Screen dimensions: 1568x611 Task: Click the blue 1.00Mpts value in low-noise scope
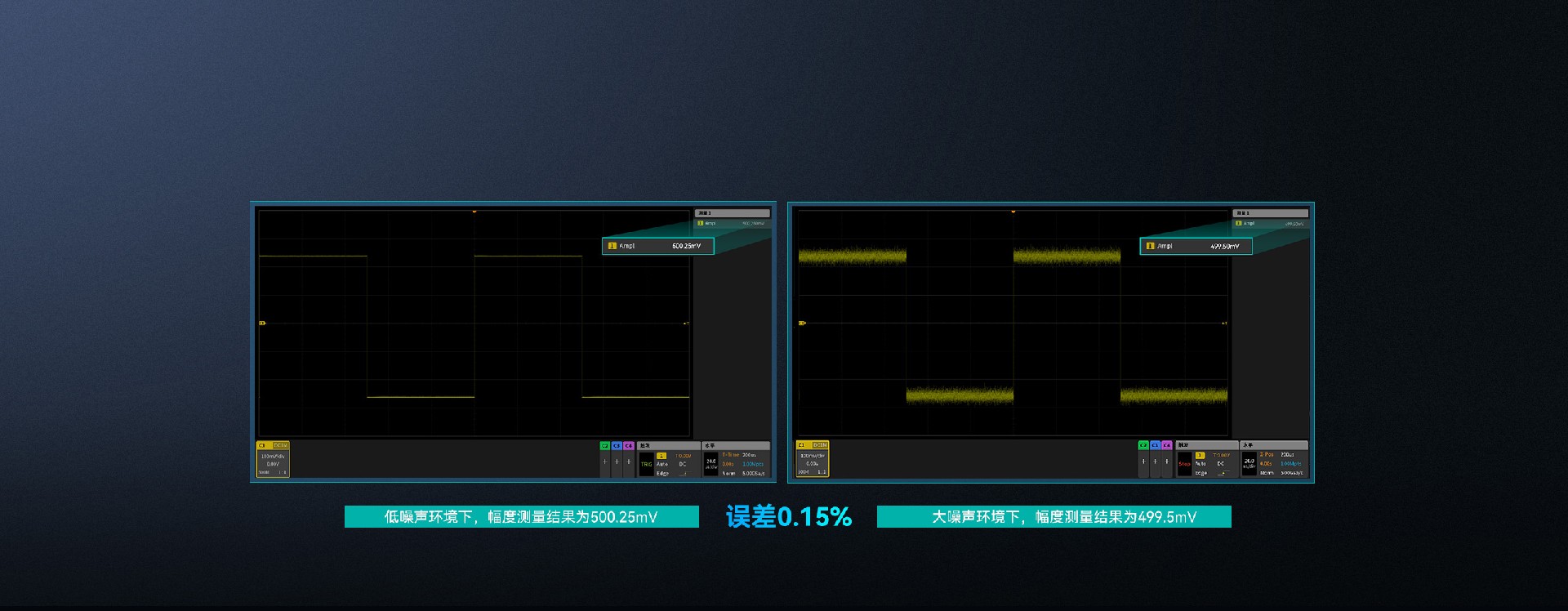click(753, 464)
